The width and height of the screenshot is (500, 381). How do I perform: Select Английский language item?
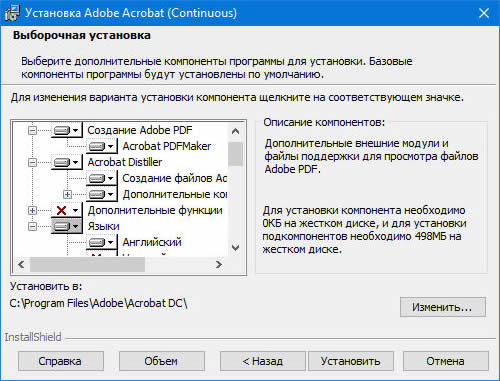pyautogui.click(x=152, y=242)
